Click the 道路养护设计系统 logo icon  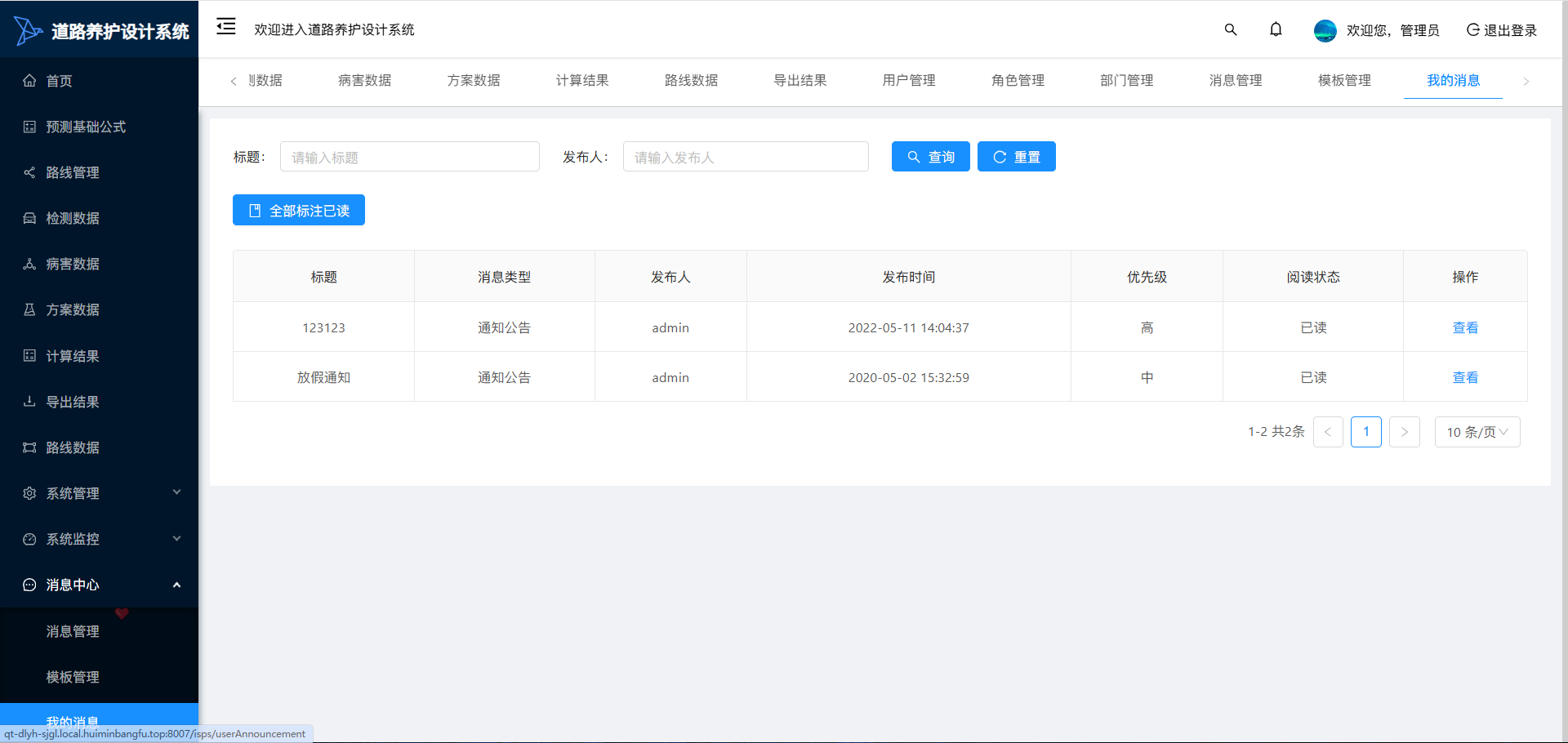point(28,30)
